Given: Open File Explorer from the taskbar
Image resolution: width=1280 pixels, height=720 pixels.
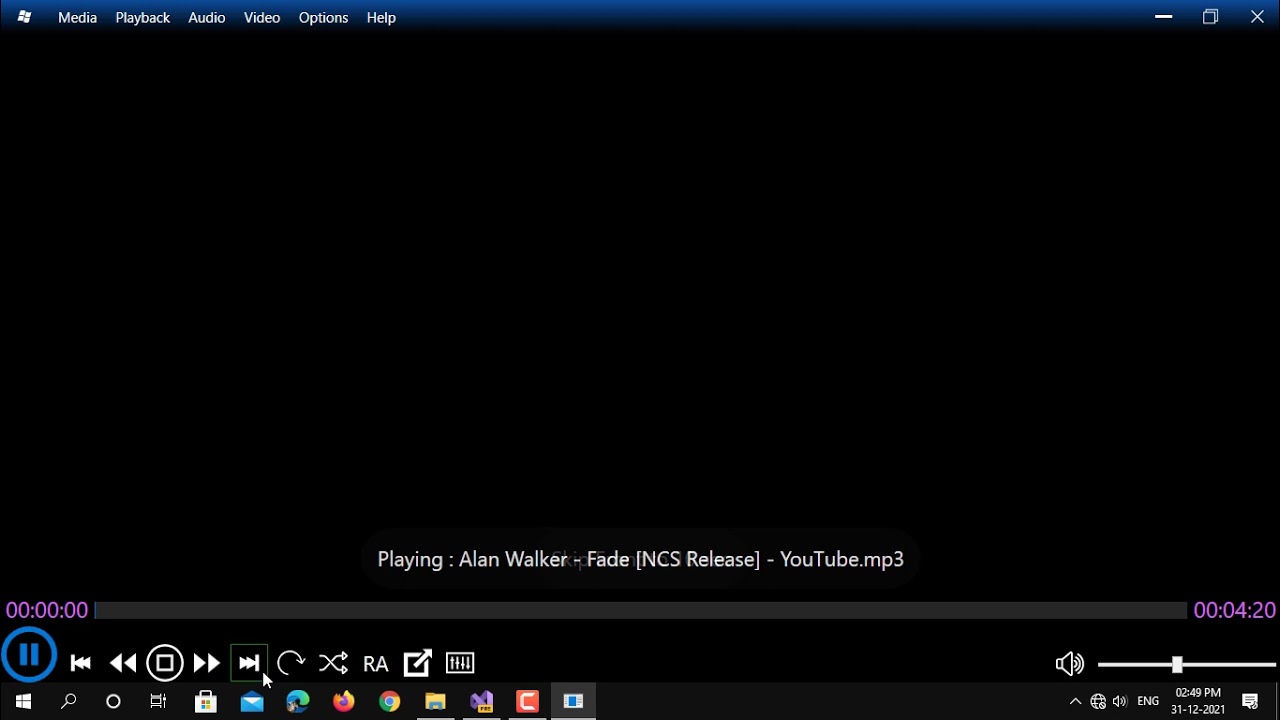Looking at the screenshot, I should pos(436,702).
